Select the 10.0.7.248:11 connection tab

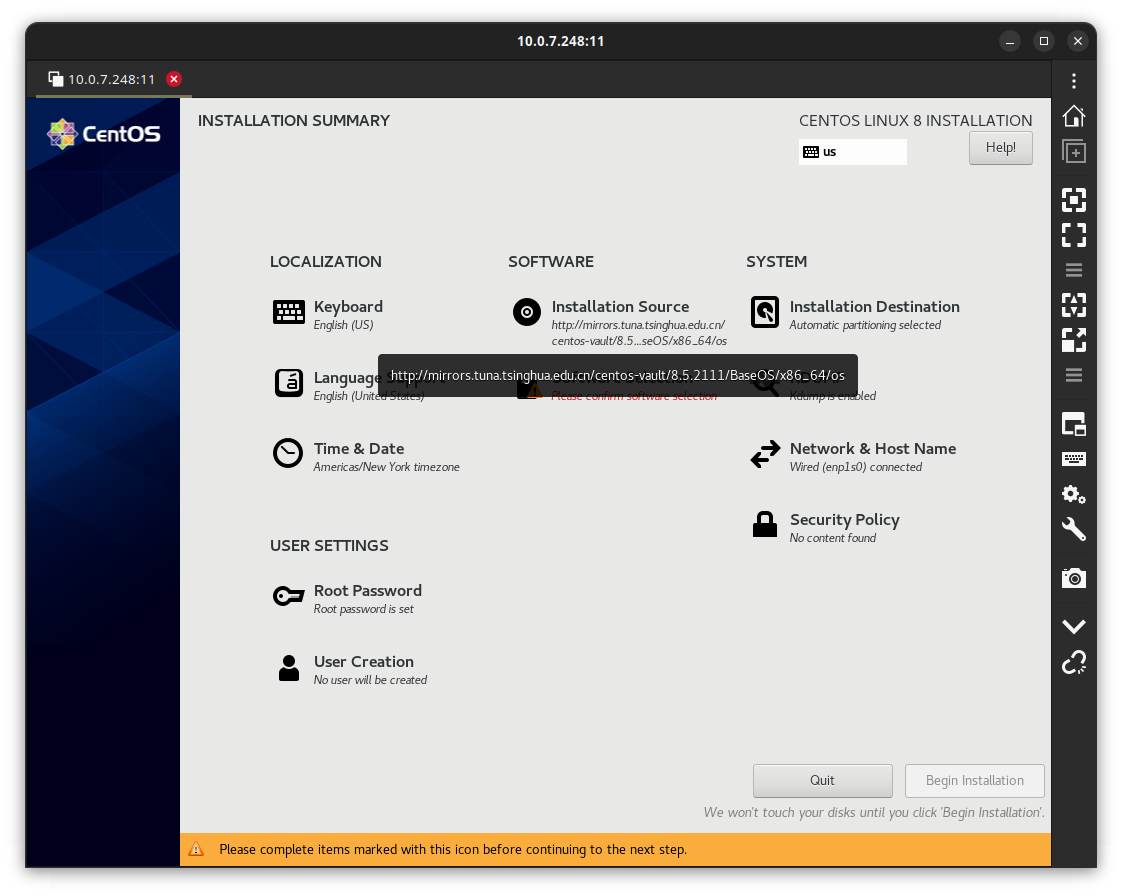(110, 79)
